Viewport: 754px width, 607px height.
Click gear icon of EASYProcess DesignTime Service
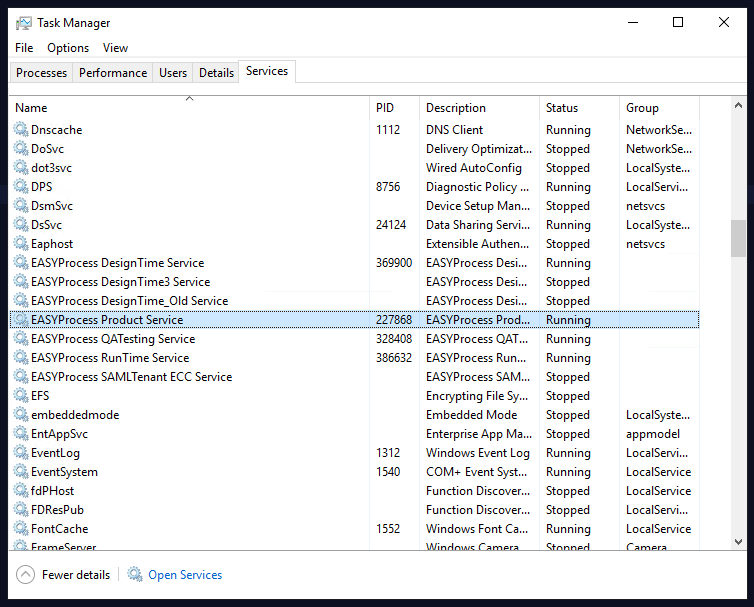pos(21,263)
